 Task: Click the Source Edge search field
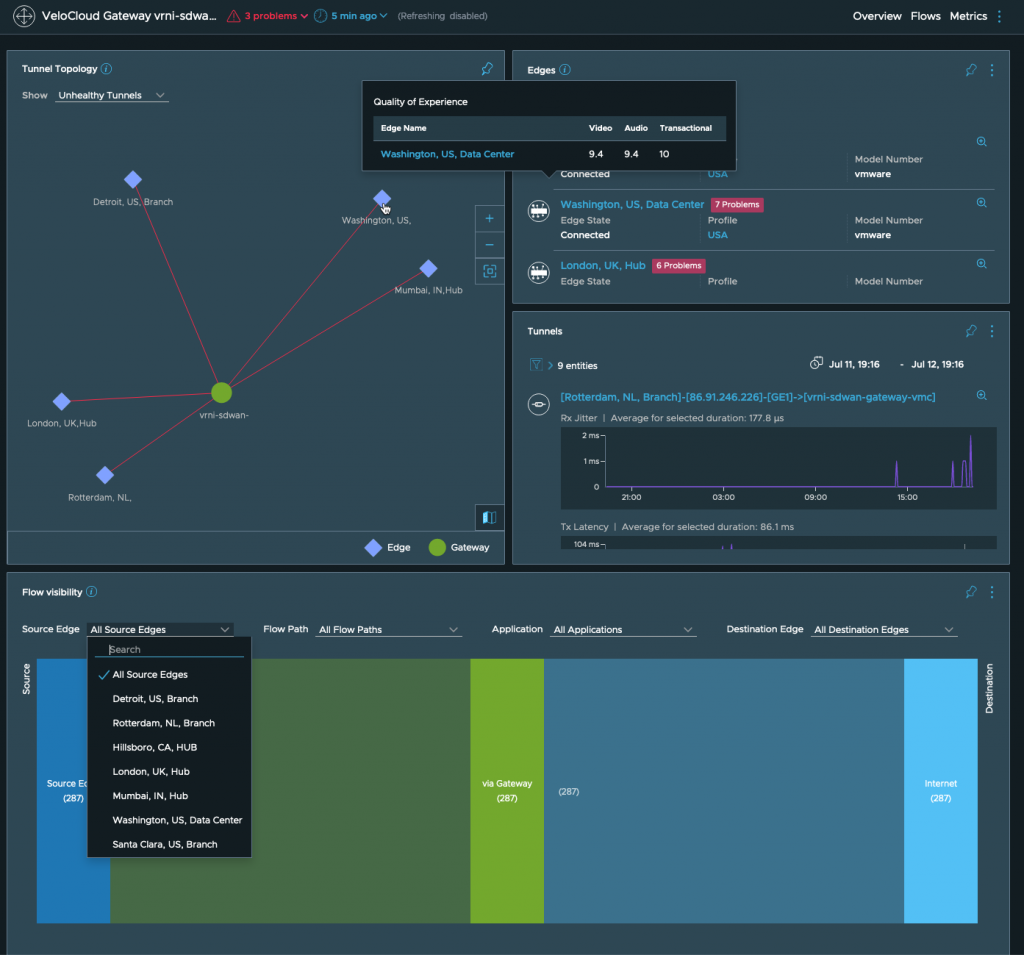pos(170,649)
